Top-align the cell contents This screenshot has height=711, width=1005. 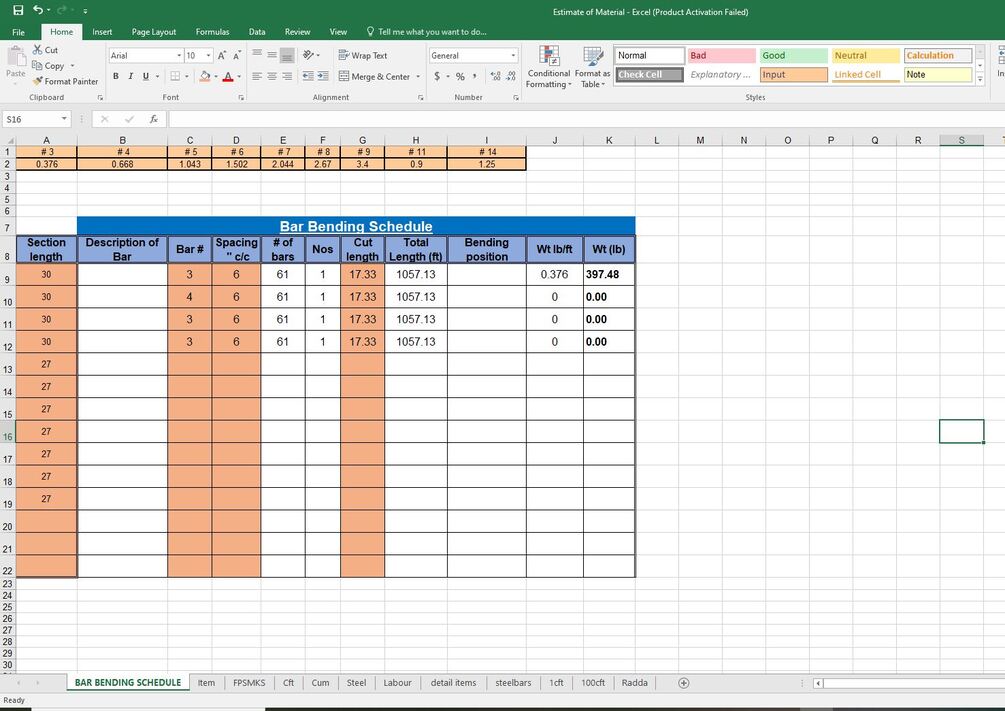257,56
